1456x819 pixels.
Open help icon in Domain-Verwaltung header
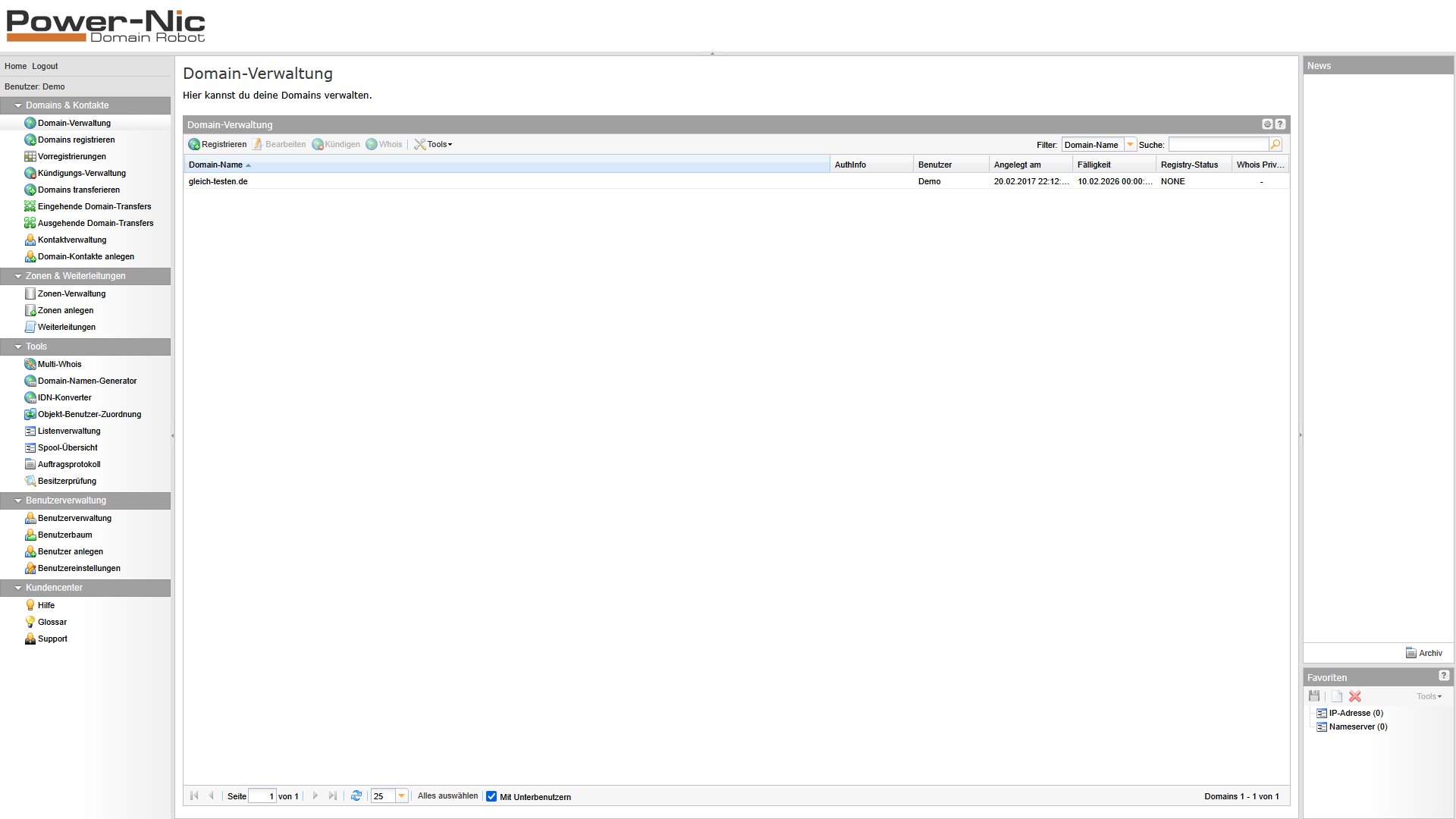pos(1280,124)
